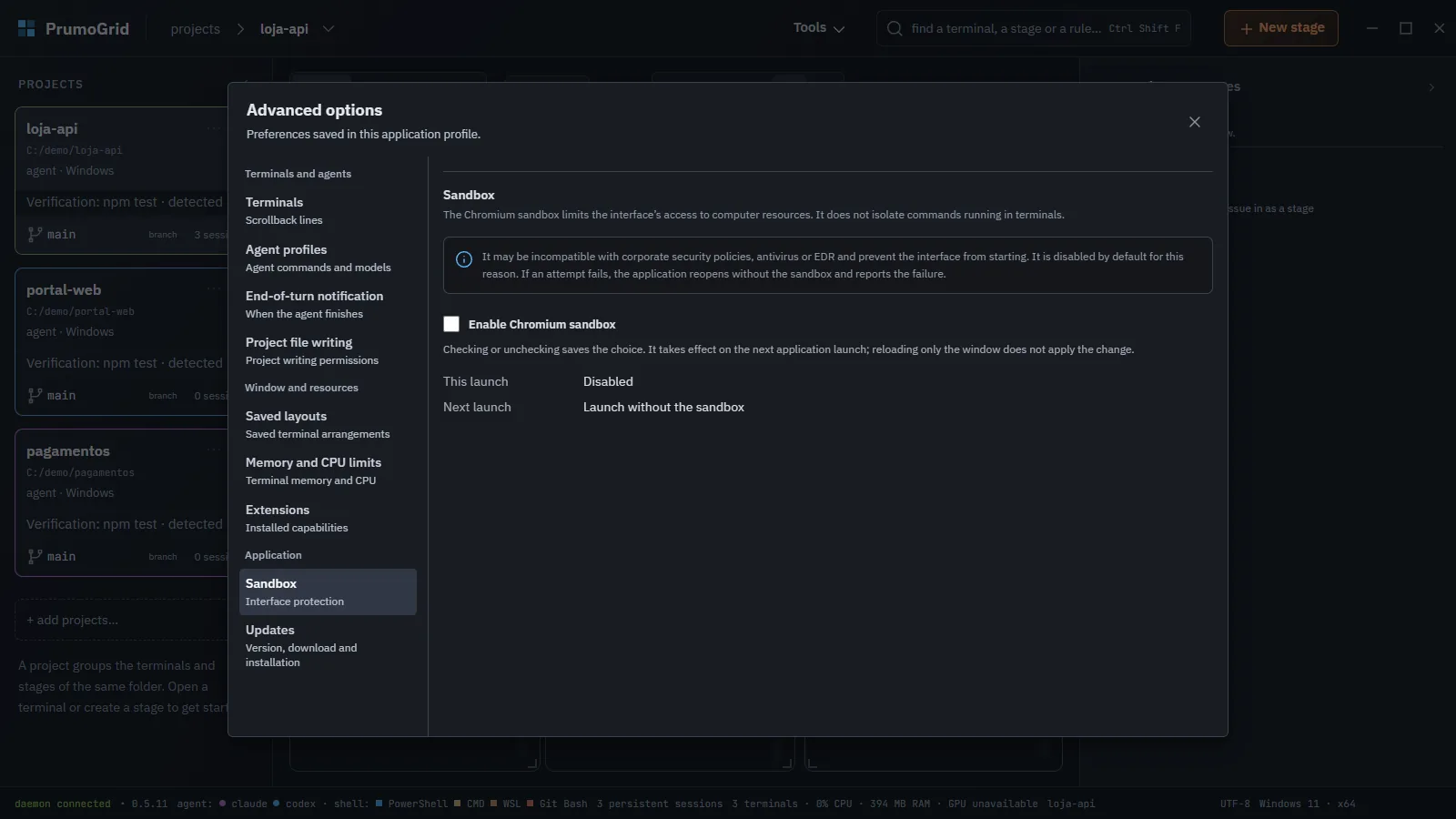Image resolution: width=1456 pixels, height=819 pixels.
Task: Select Memory and CPU limits section
Action: point(328,470)
